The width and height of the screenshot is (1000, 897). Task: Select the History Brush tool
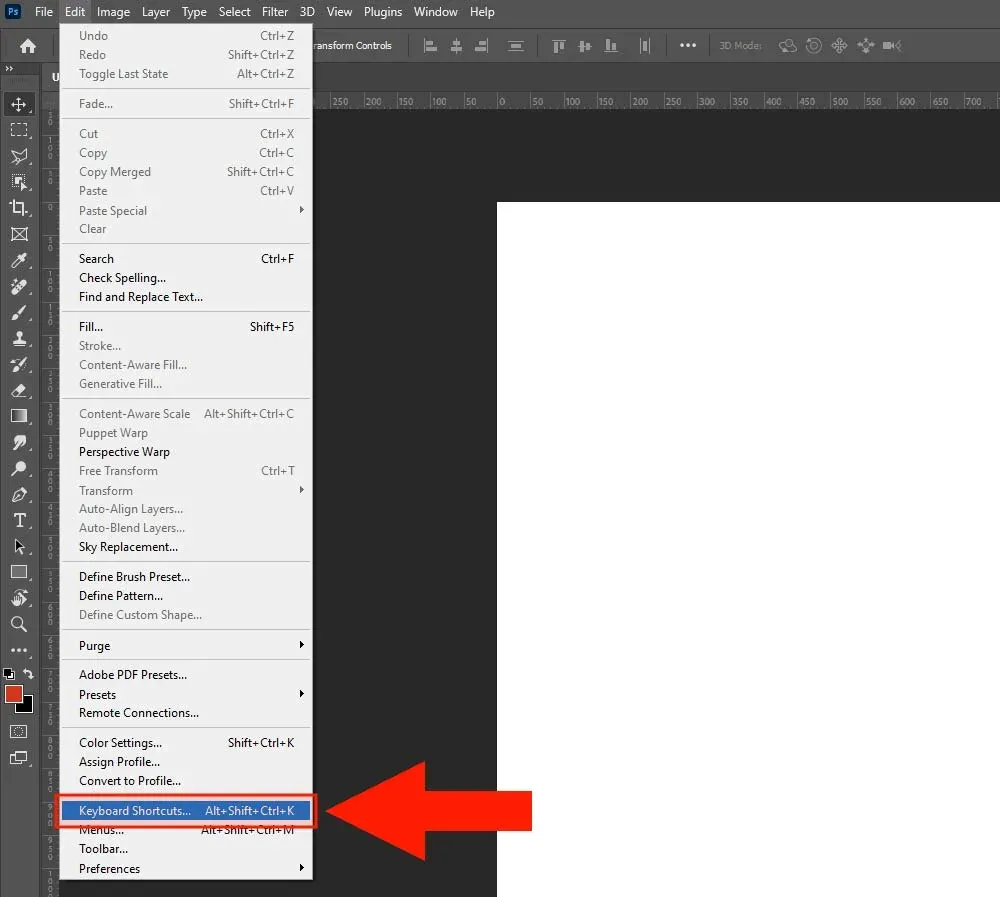[x=19, y=364]
